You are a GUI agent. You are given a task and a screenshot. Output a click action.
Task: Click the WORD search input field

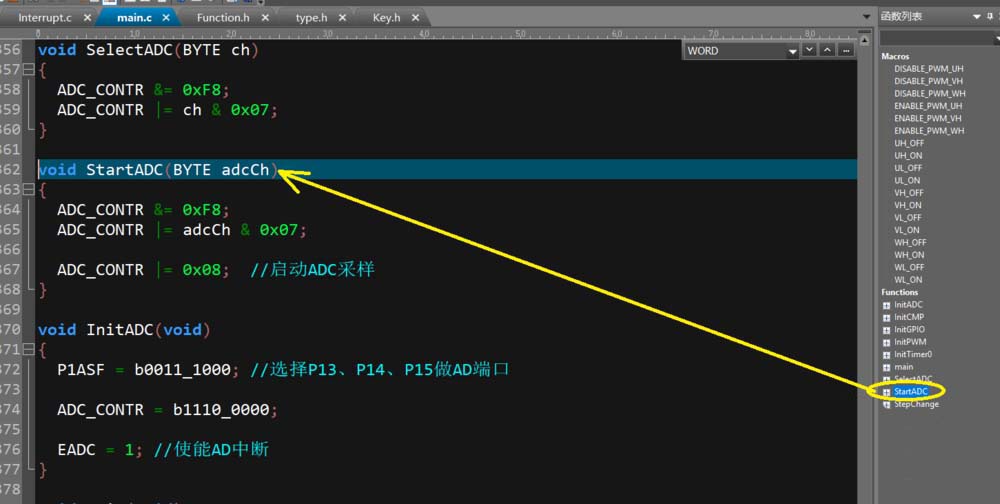click(736, 51)
